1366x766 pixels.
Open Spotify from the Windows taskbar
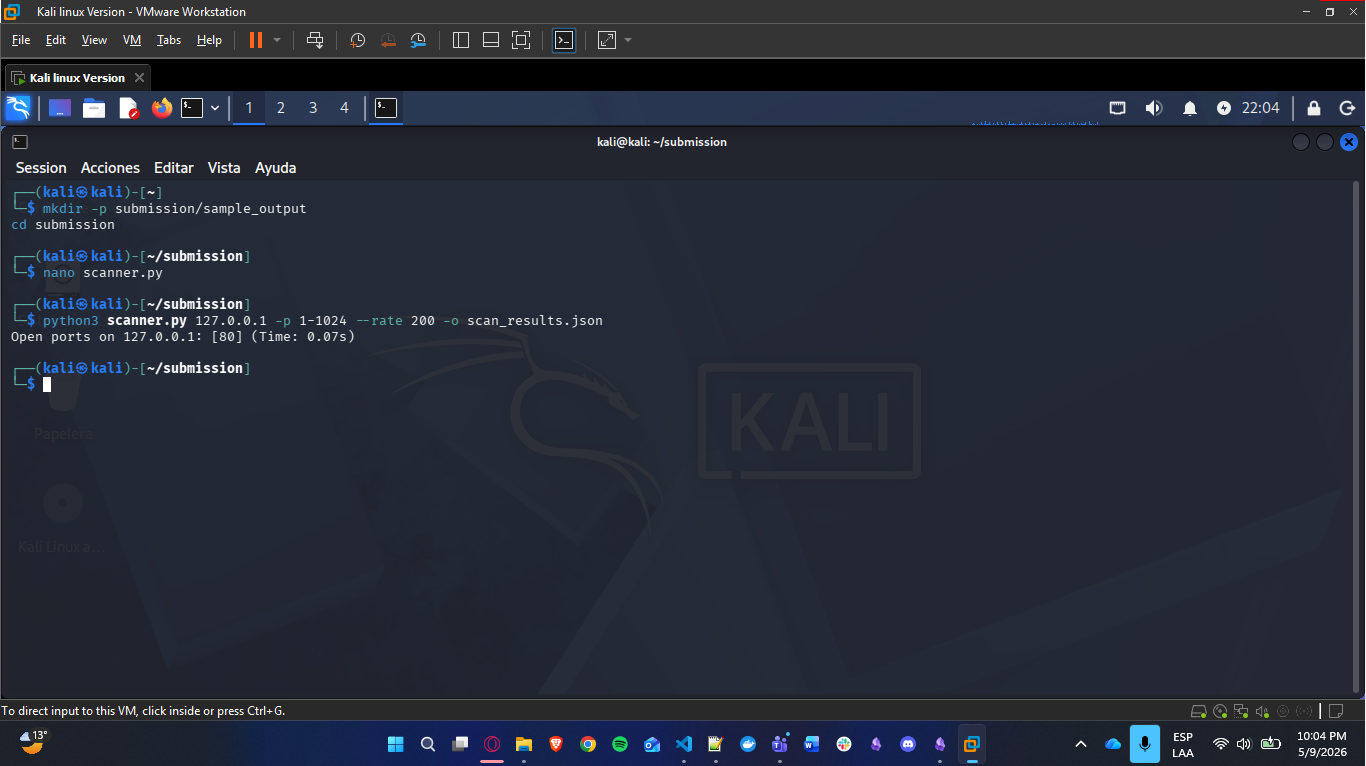click(x=620, y=744)
